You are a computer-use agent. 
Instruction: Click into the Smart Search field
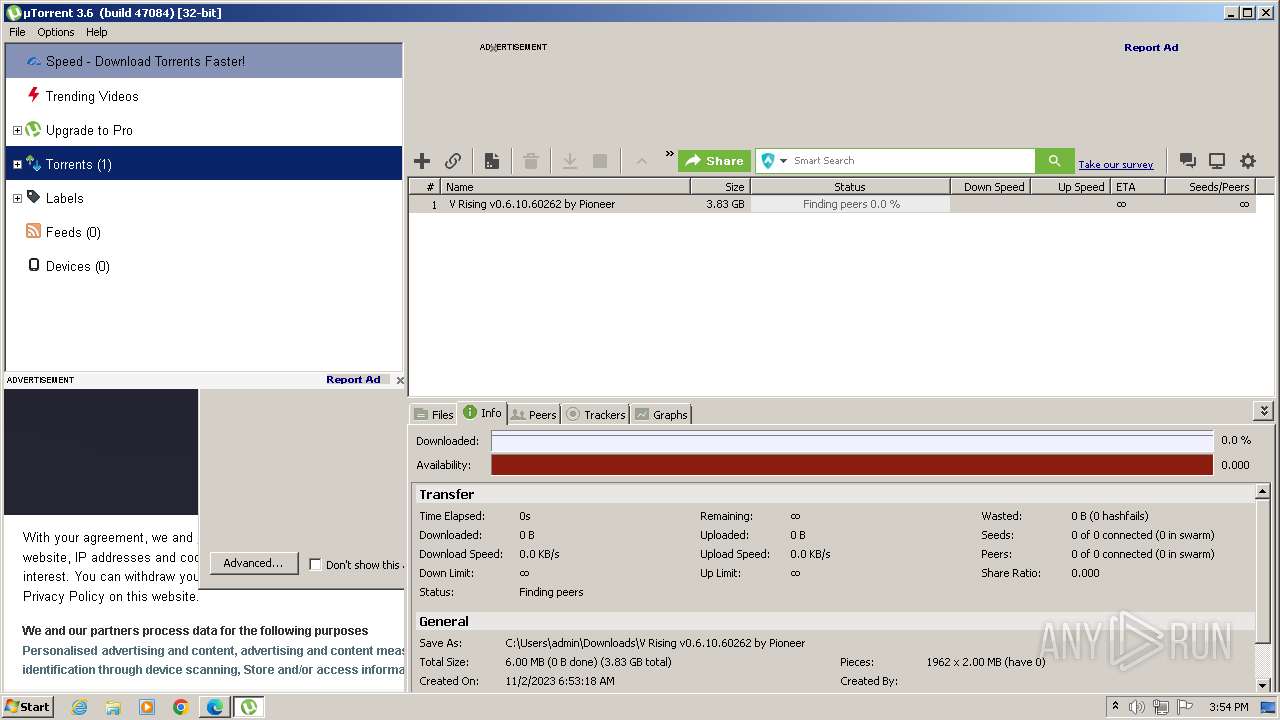(x=912, y=161)
